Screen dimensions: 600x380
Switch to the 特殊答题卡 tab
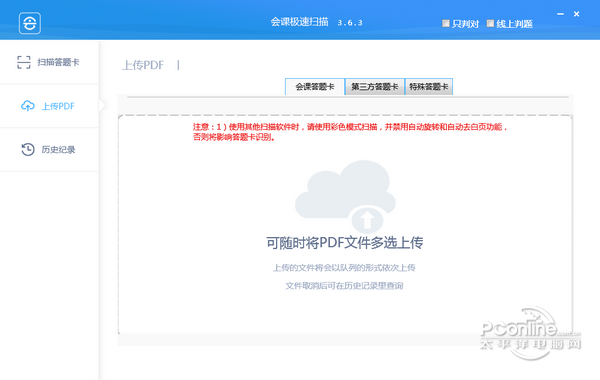pyautogui.click(x=429, y=86)
